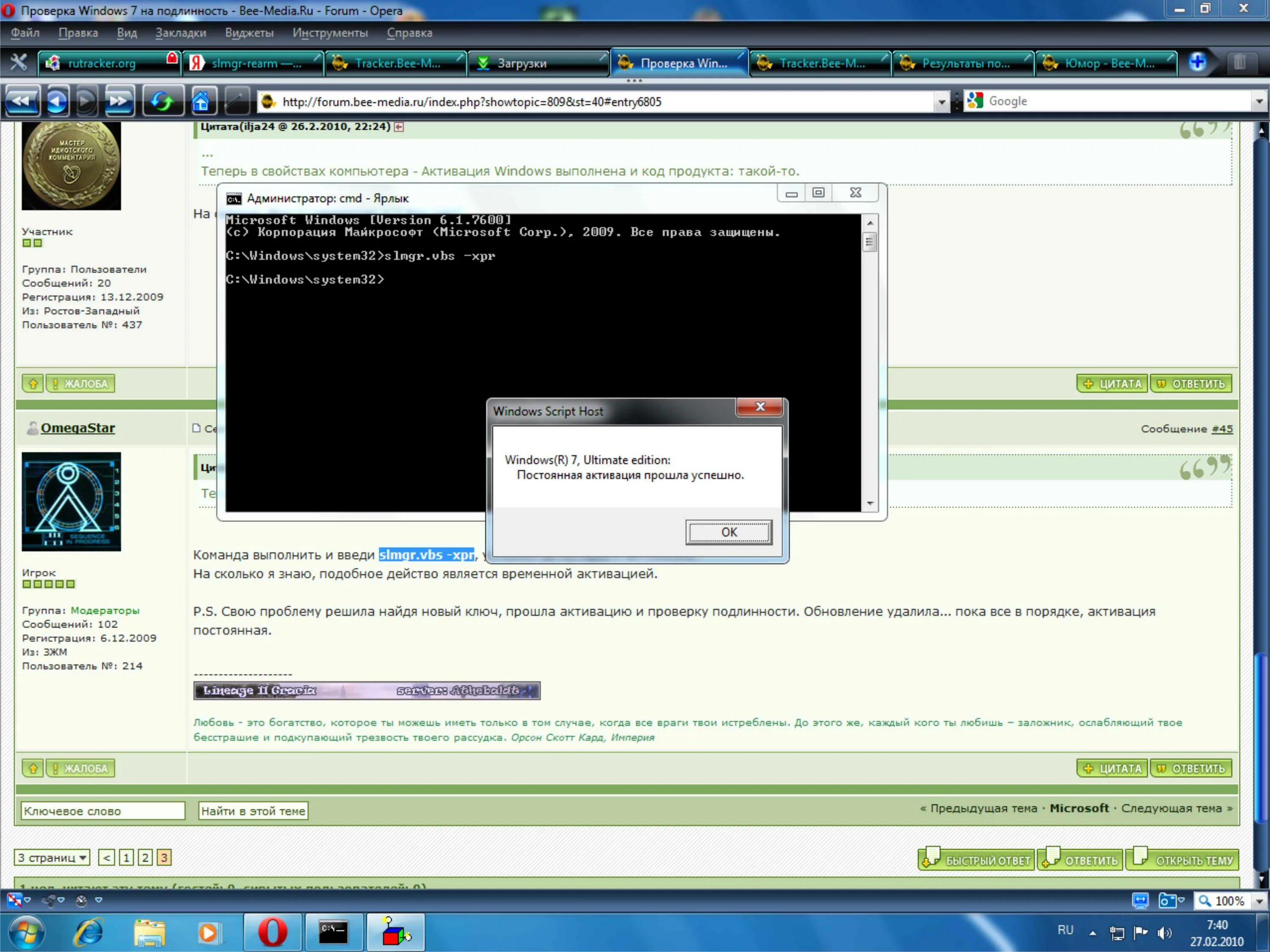
Task: Open the Закладки menu
Action: tap(180, 33)
